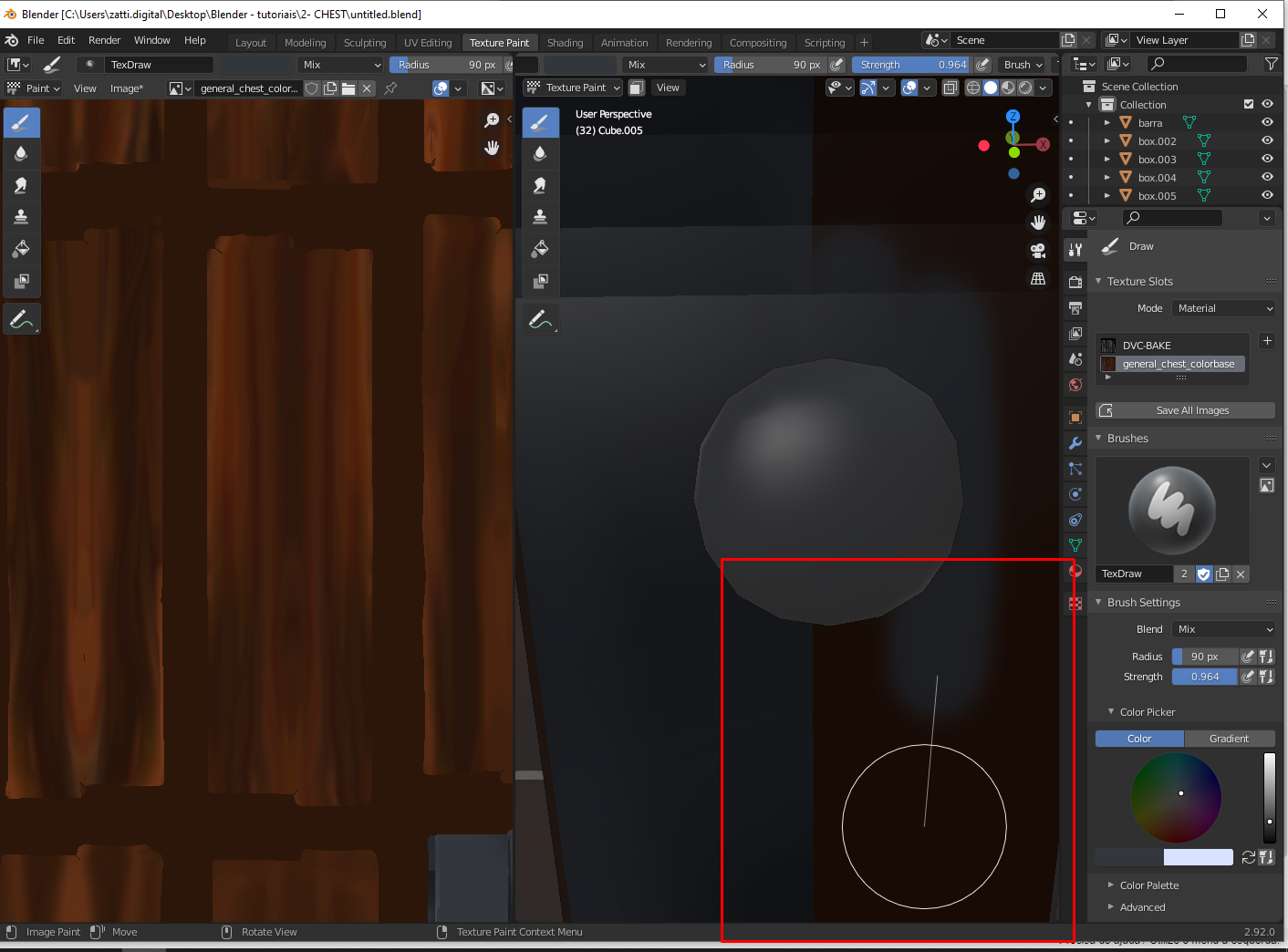Viewport: 1288px width, 952px height.
Task: Toggle pressure sensitivity for Strength in Brush Settings
Action: coord(1248,677)
